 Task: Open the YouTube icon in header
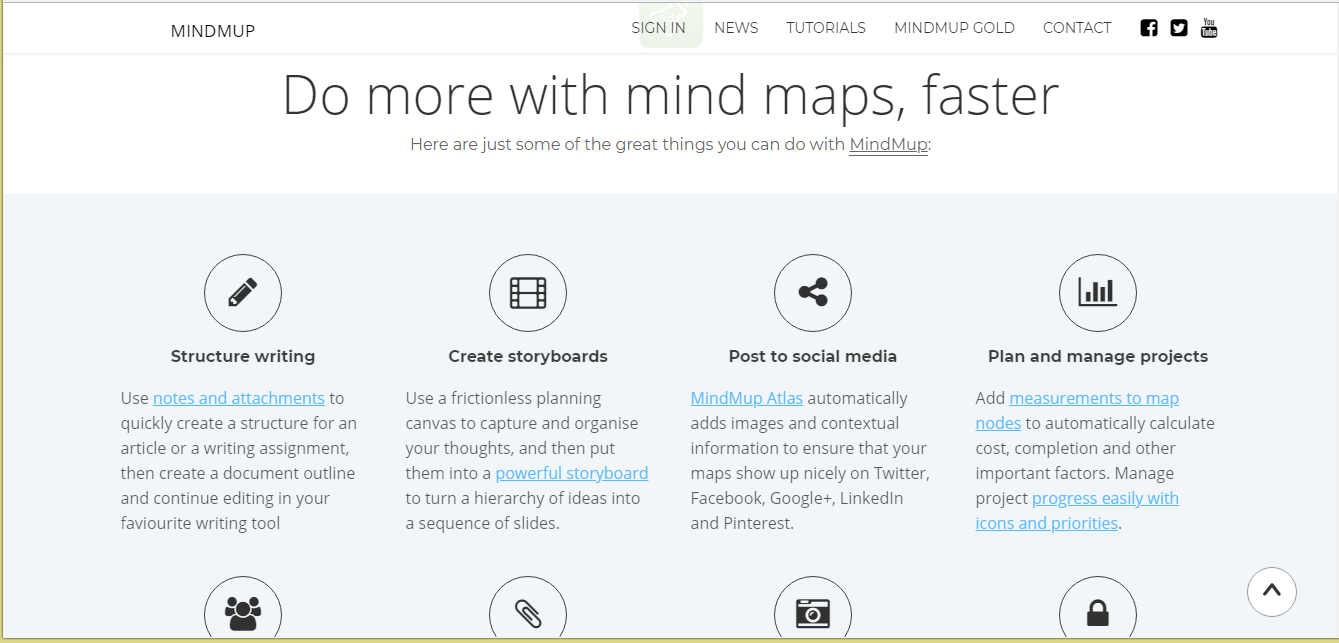tap(1209, 28)
